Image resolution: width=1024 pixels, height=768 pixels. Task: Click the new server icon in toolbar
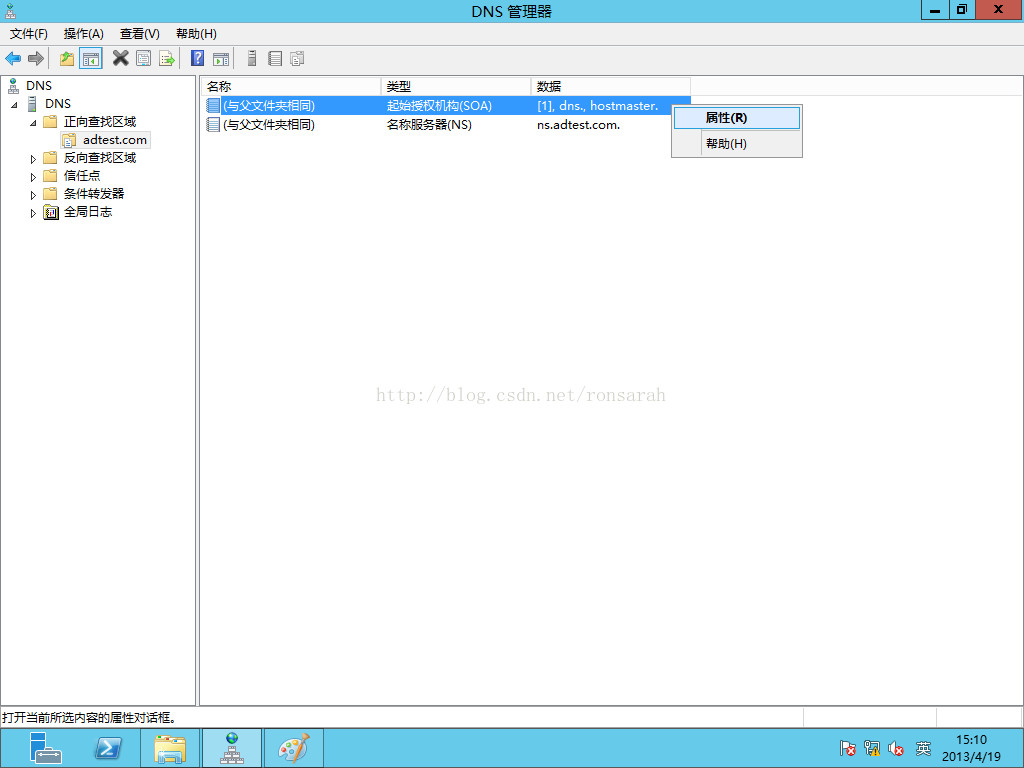pos(252,59)
